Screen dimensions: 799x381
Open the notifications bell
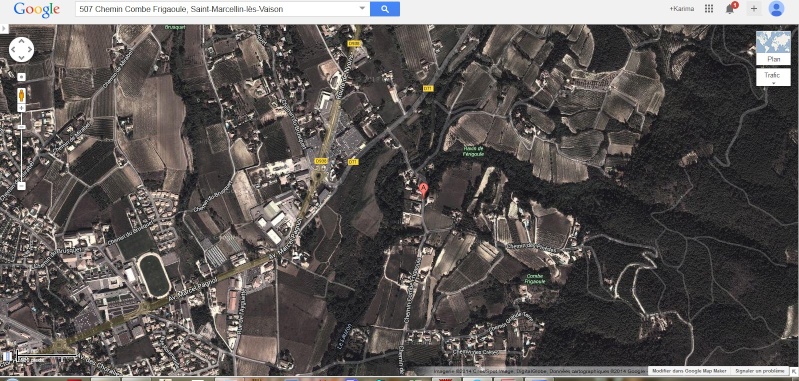pos(730,9)
